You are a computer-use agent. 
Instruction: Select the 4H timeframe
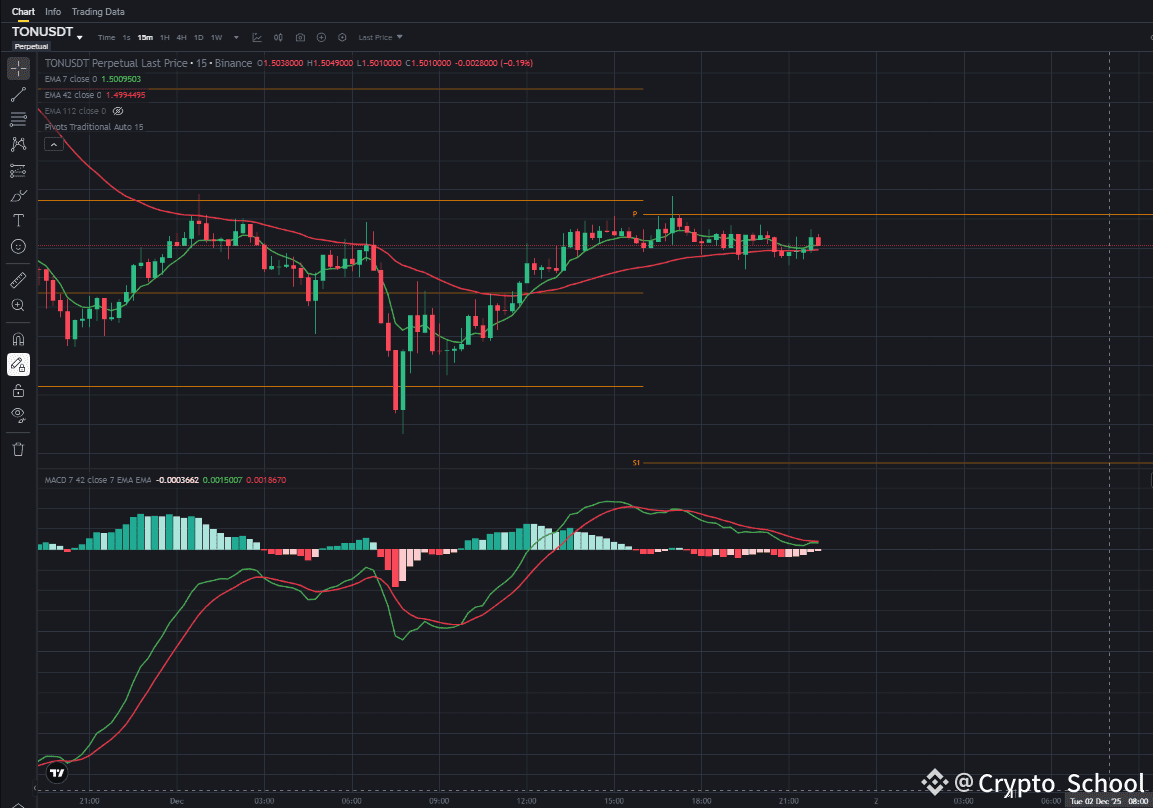point(181,36)
